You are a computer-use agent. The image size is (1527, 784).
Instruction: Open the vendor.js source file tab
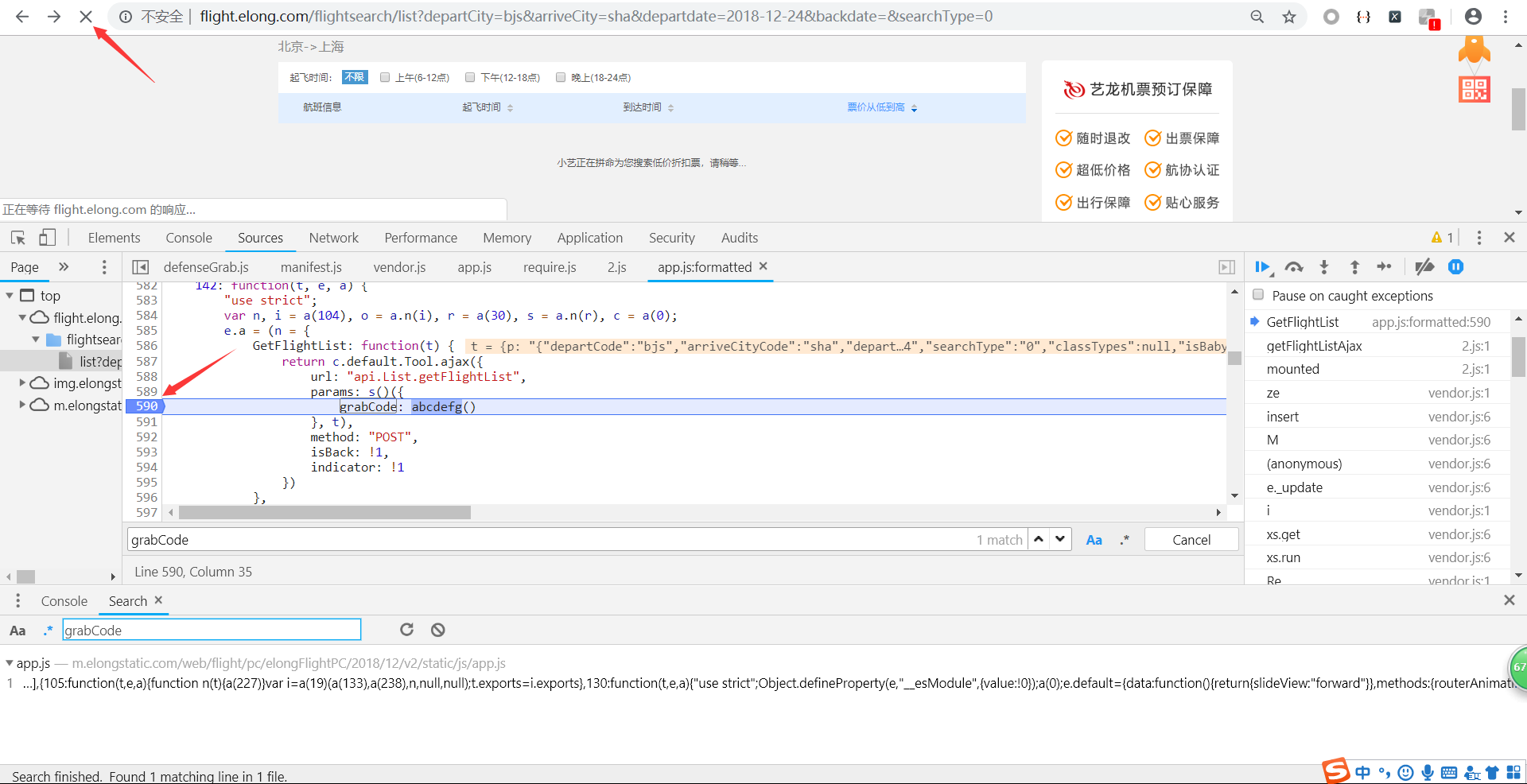[x=399, y=267]
